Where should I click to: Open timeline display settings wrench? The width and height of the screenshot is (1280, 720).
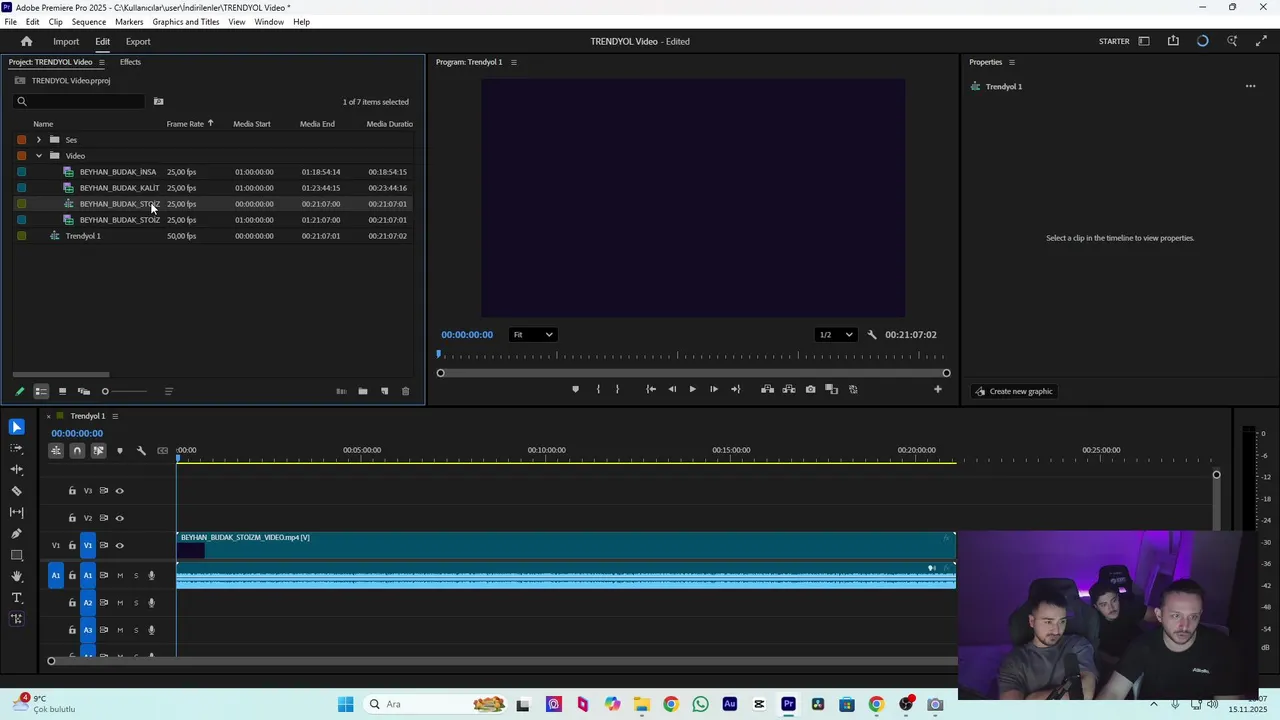(x=141, y=451)
